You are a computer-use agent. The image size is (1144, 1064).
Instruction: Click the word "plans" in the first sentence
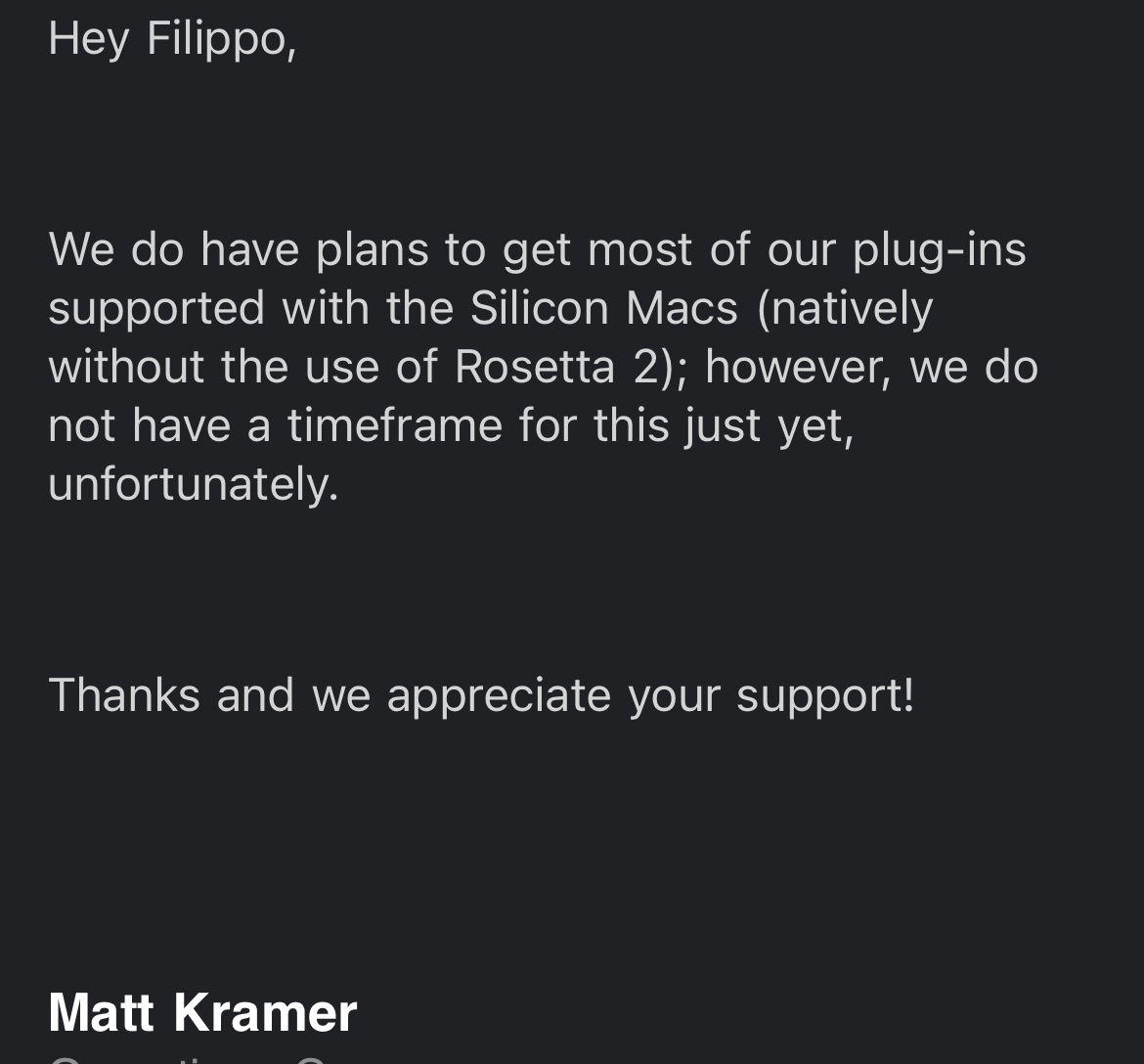click(373, 251)
